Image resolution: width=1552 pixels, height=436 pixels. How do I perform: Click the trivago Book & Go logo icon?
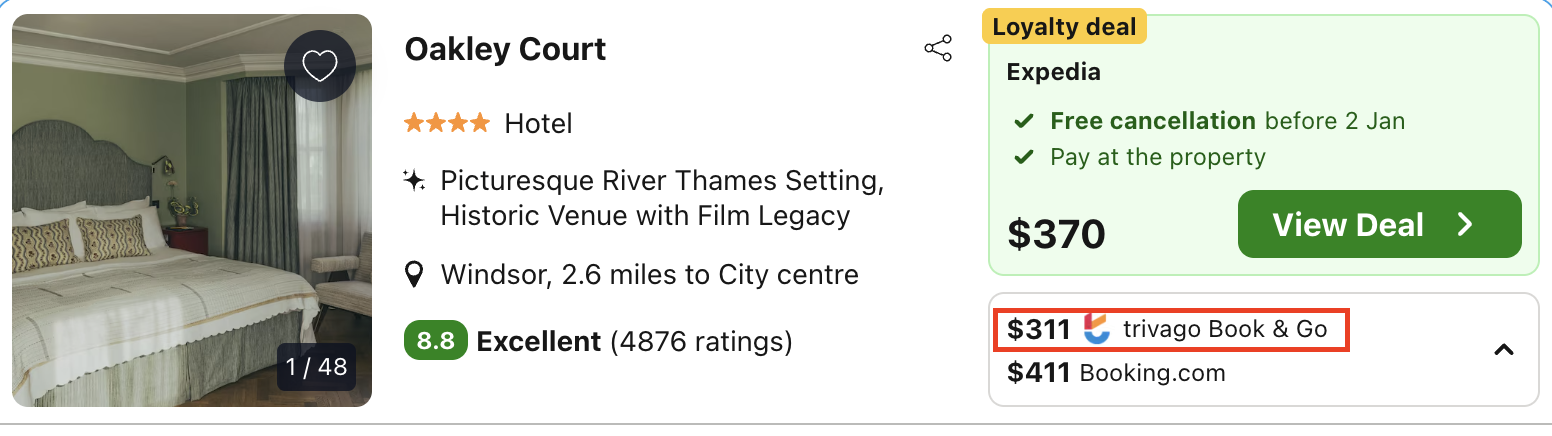pos(1097,329)
